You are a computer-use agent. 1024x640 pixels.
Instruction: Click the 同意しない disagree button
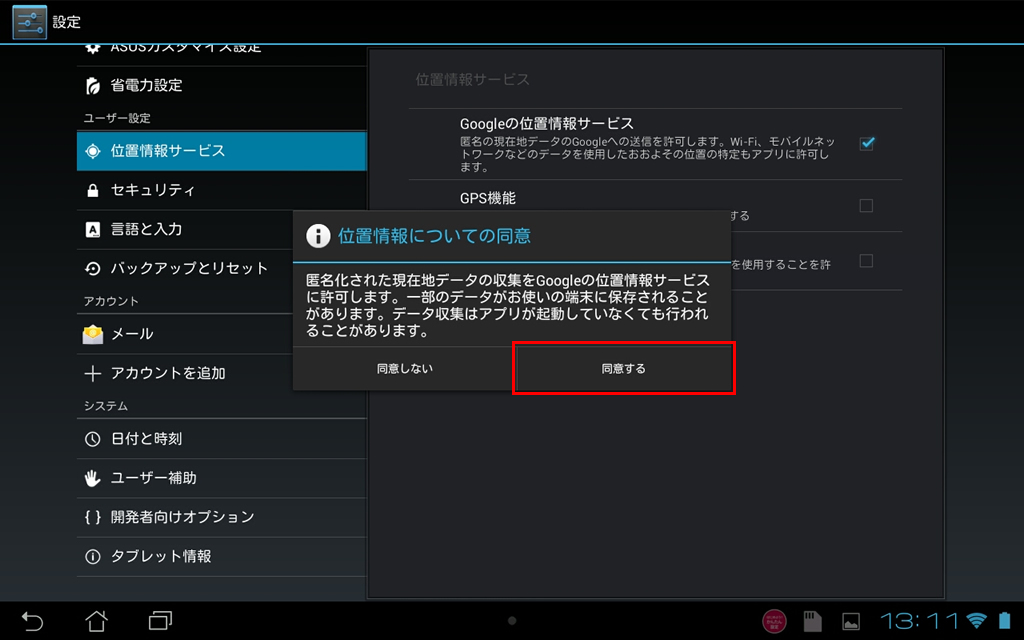404,368
